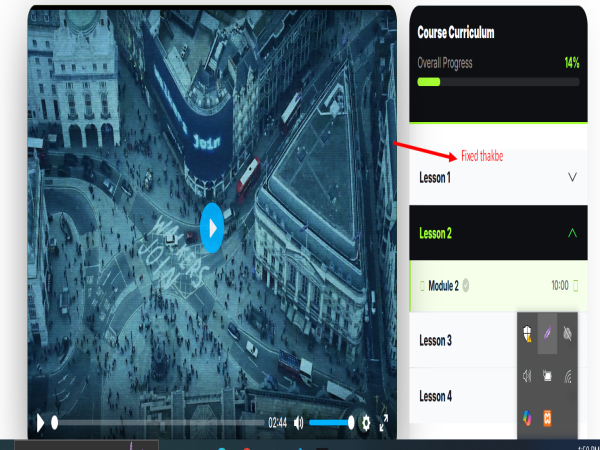
Task: Click the power plug battery tray icon
Action: click(548, 376)
